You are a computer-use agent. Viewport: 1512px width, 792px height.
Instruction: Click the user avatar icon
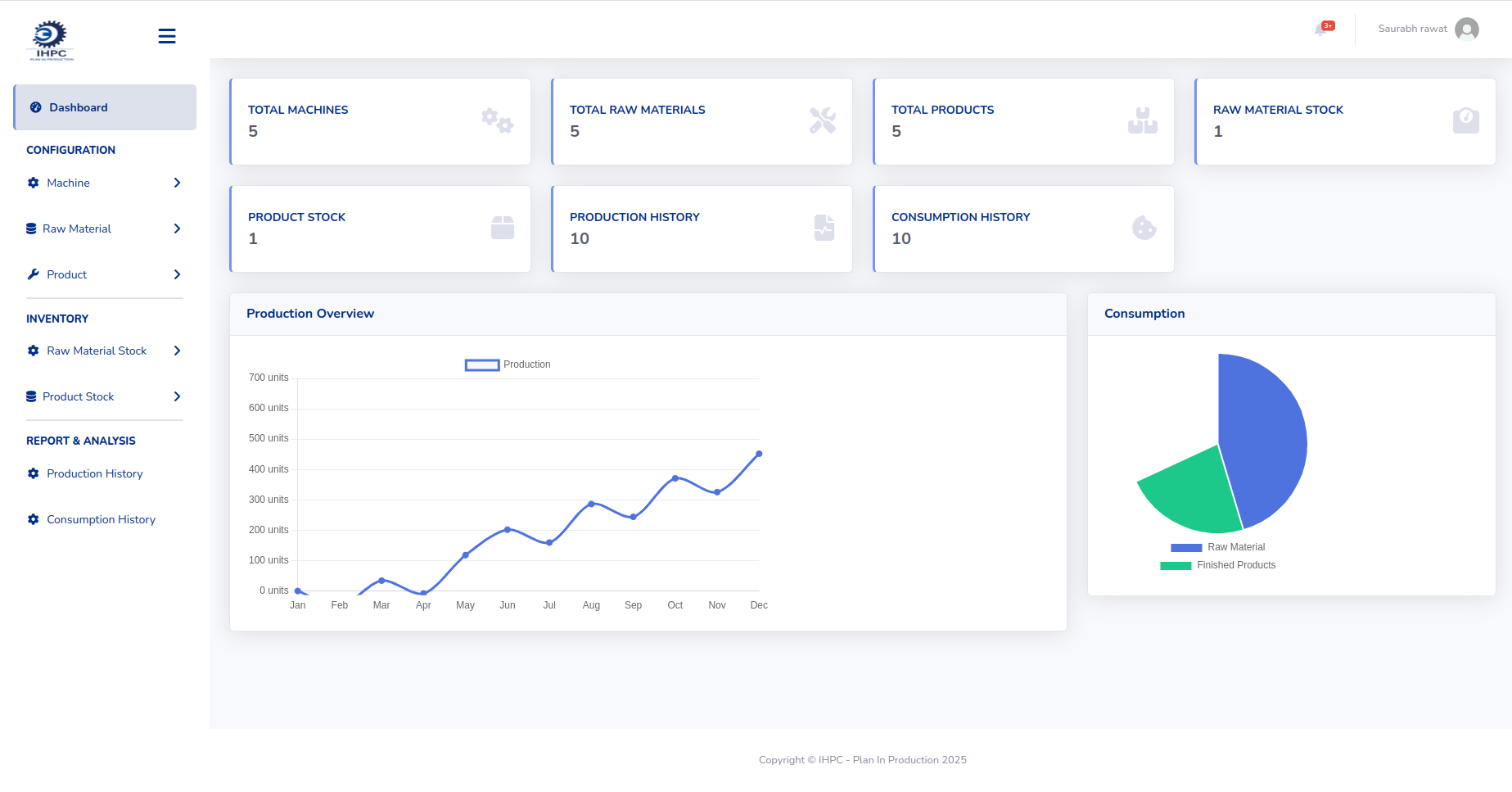pos(1467,29)
